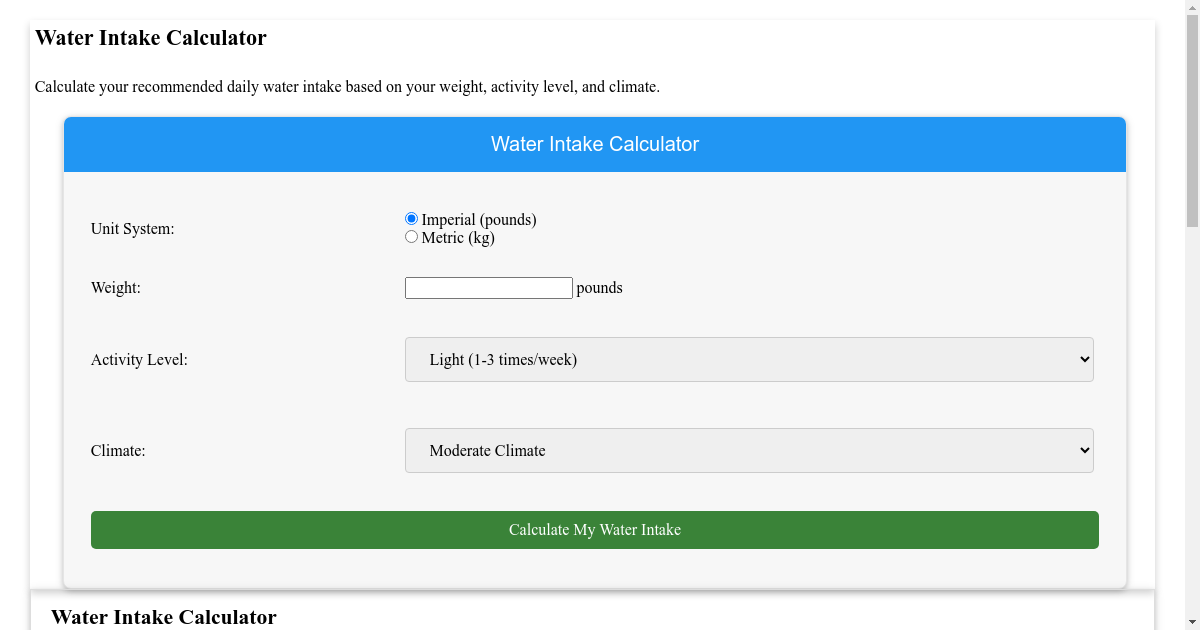Click the Water Intake Calculator page heading

pyautogui.click(x=150, y=38)
